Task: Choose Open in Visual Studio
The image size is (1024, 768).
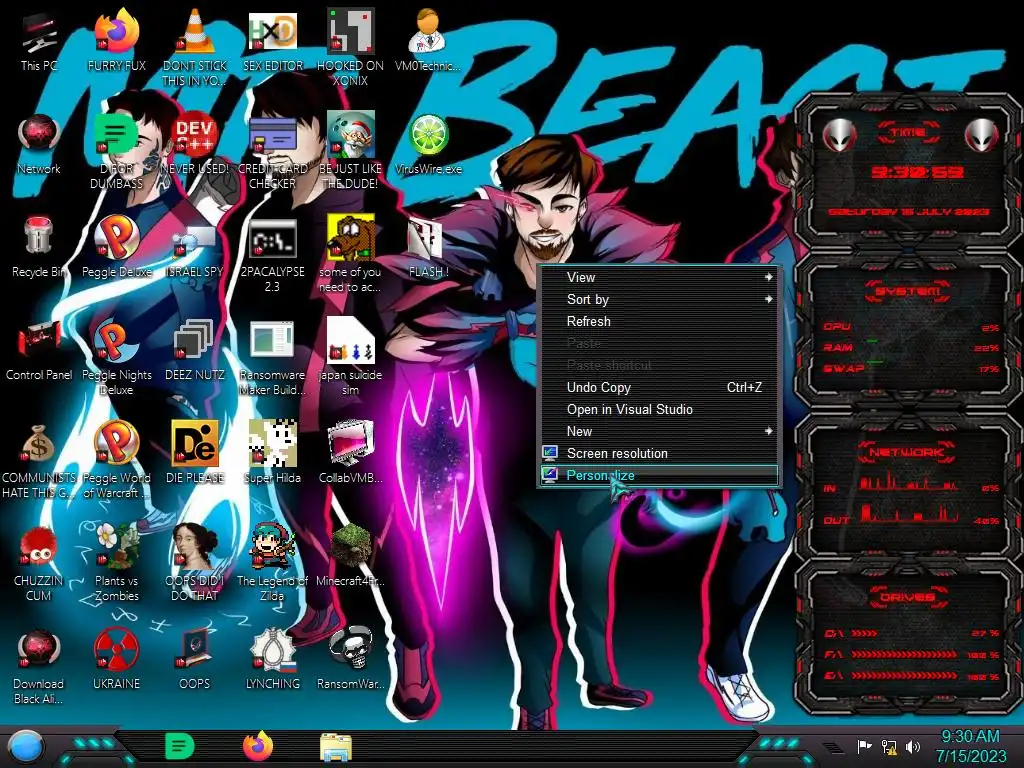Action: tap(660, 409)
